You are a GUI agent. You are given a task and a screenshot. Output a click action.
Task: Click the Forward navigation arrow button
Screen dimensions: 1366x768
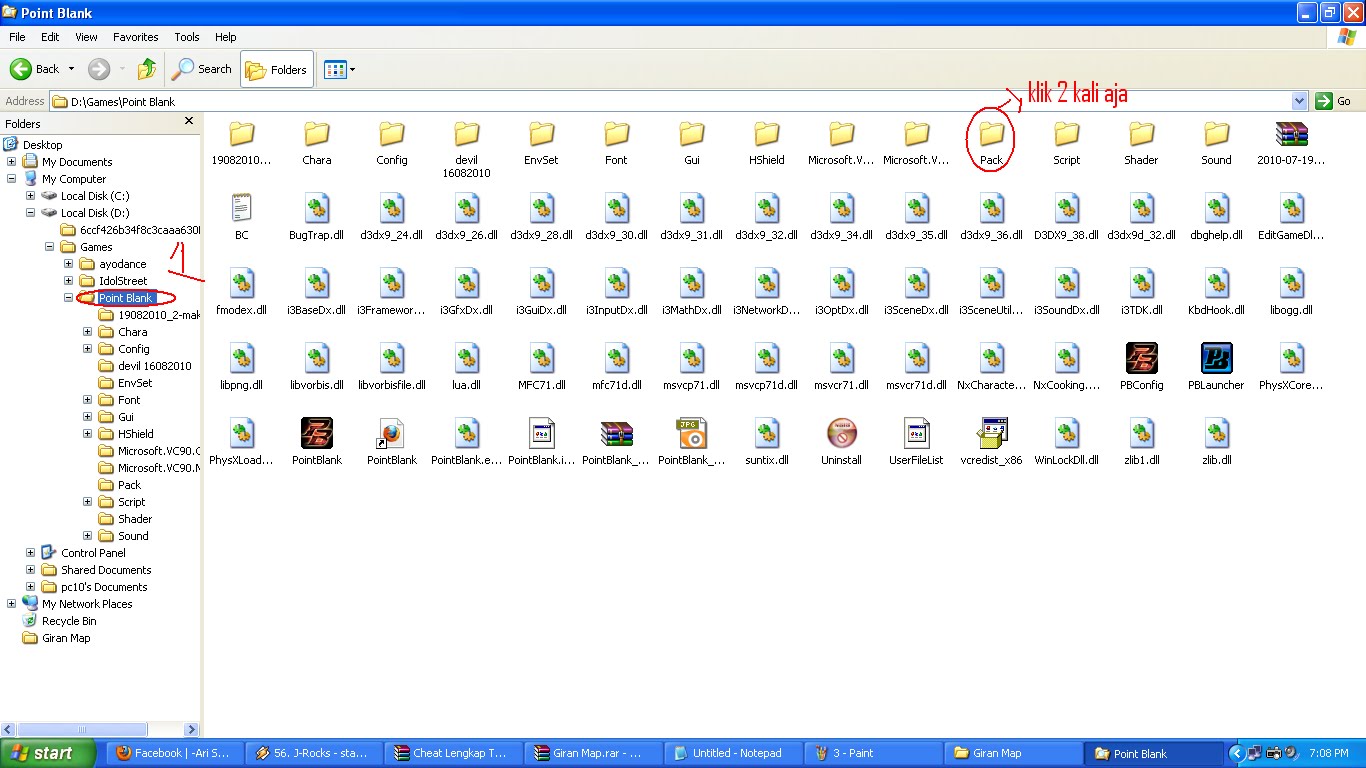click(99, 69)
